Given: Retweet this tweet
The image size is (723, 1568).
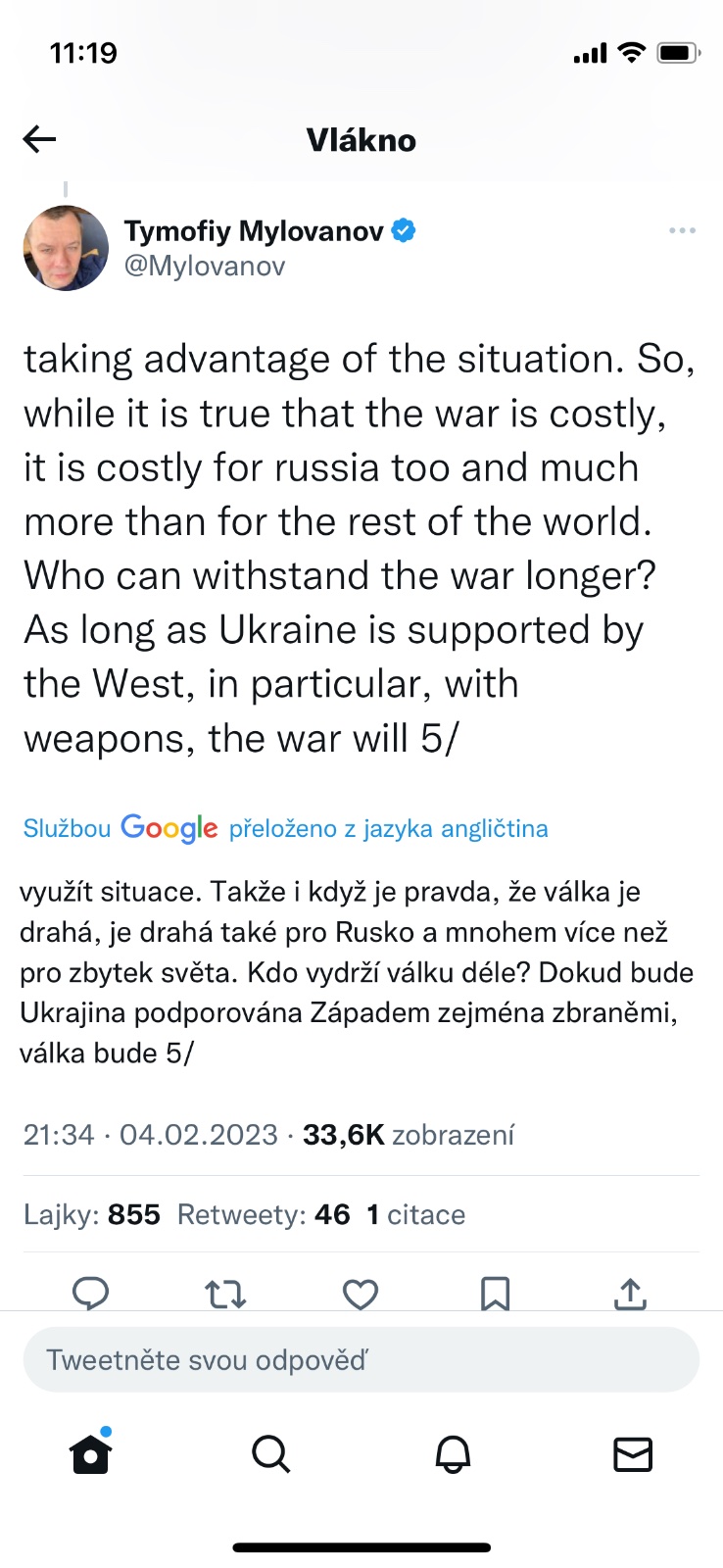Looking at the screenshot, I should click(225, 1294).
